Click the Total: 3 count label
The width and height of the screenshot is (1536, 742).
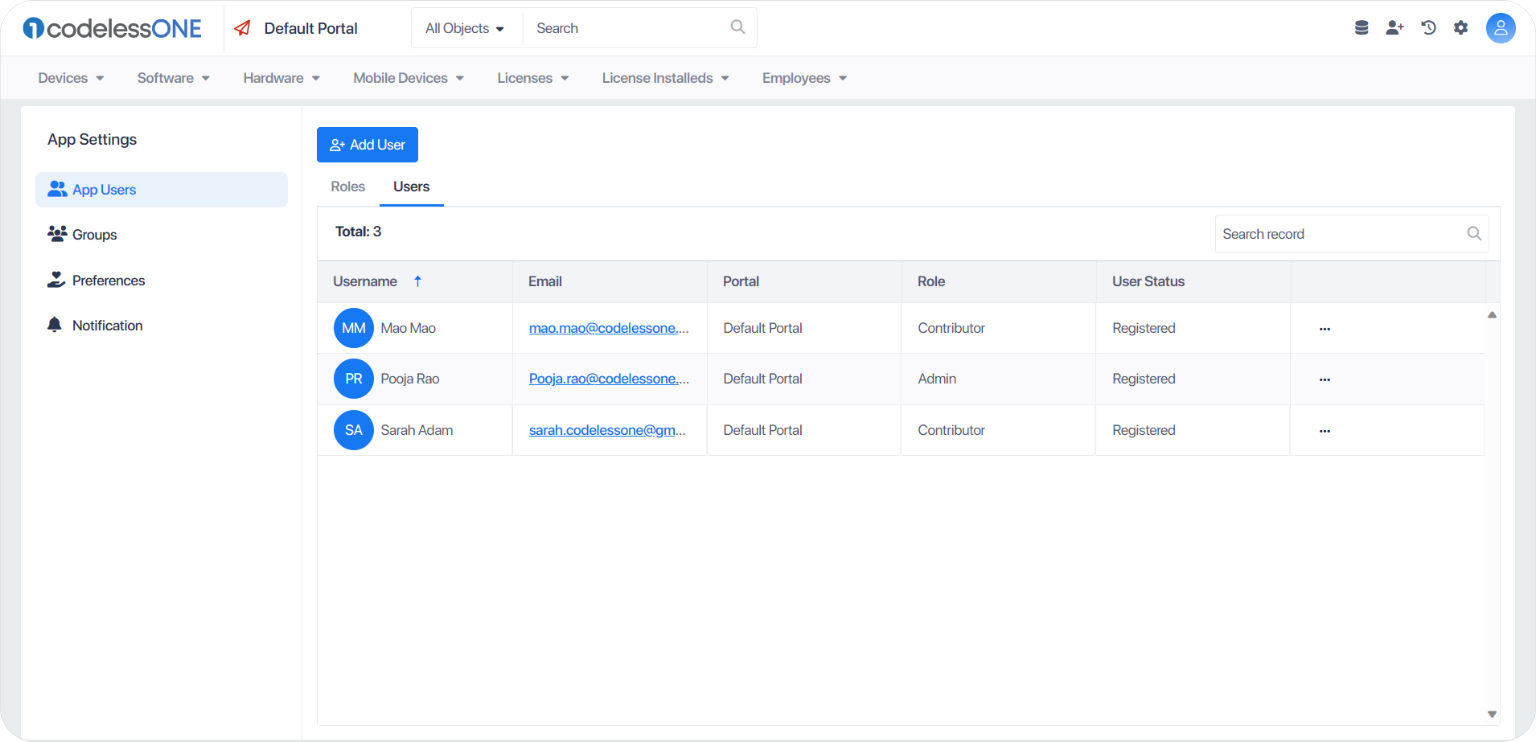tap(358, 232)
